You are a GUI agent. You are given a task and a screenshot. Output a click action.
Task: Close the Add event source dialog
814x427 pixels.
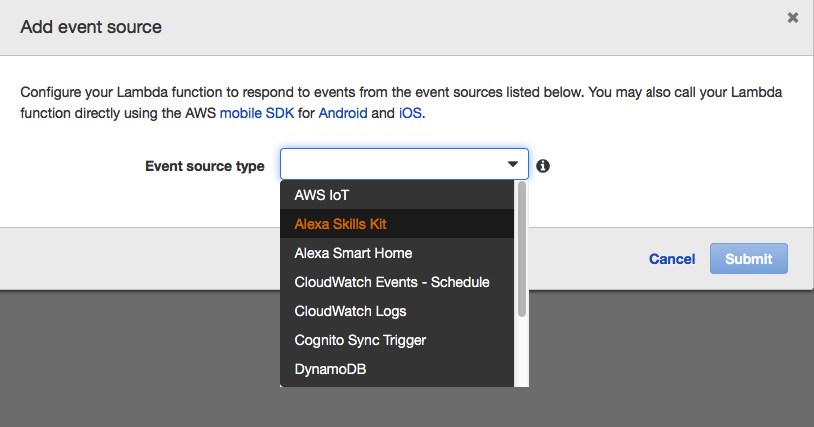click(x=793, y=18)
